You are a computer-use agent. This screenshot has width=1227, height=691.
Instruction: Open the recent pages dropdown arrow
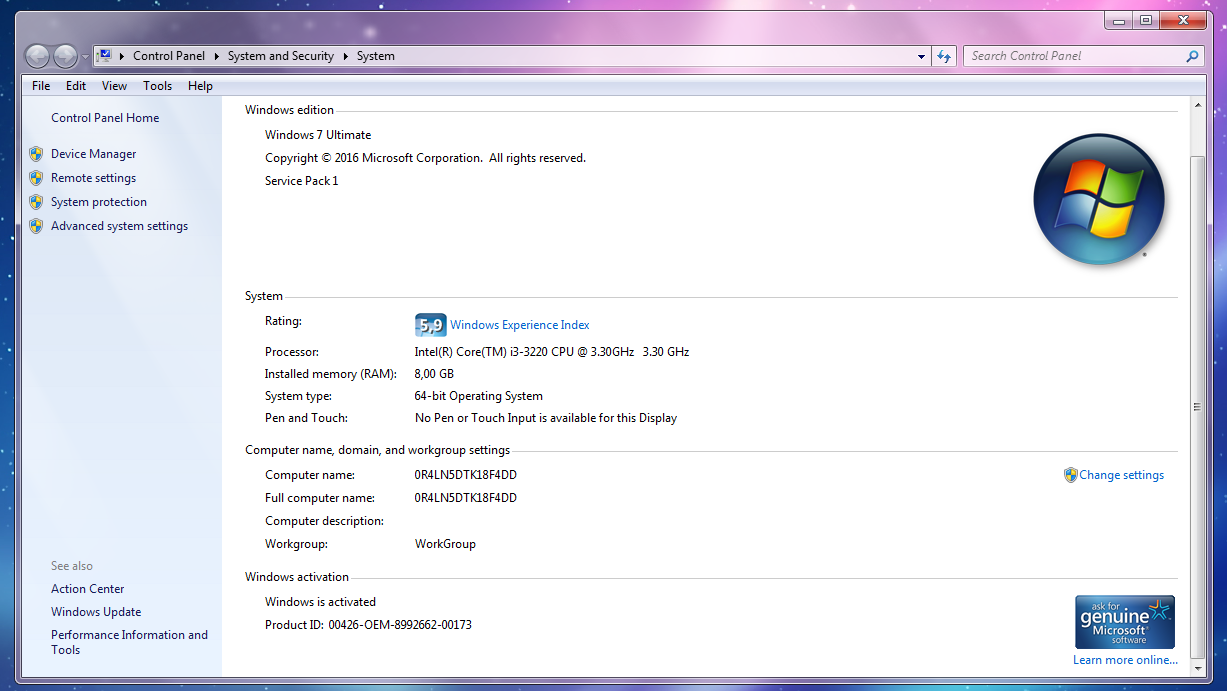point(85,57)
